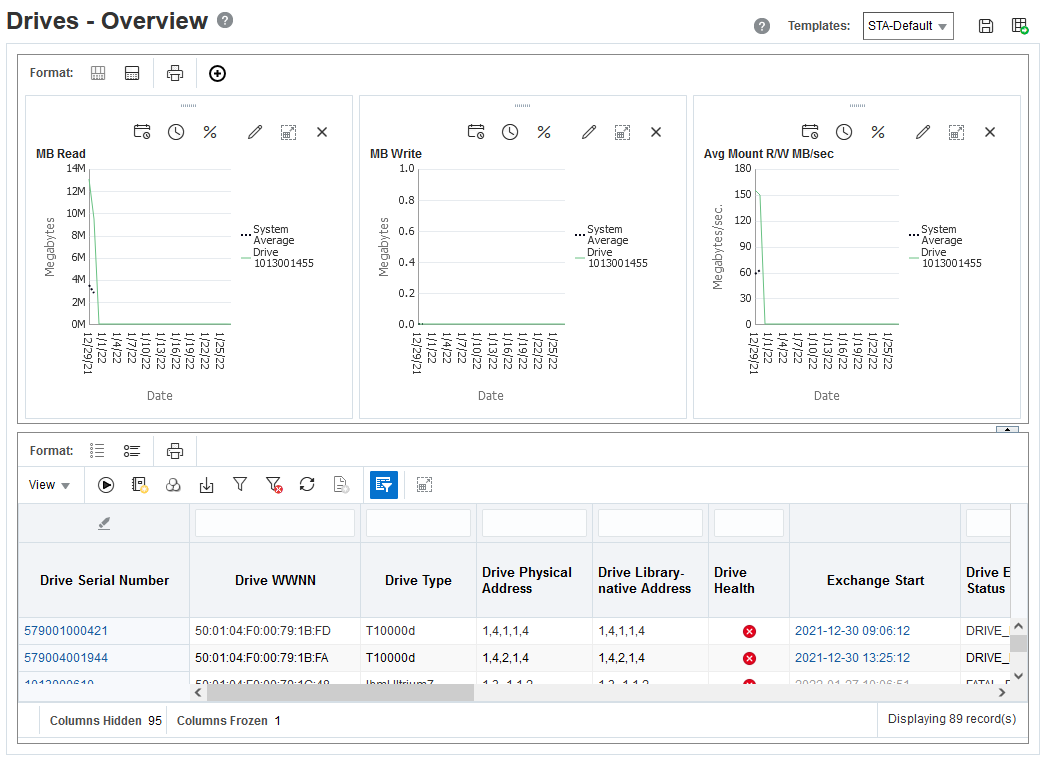Switch graphs to wide format
The image size is (1043, 759).
coord(132,73)
